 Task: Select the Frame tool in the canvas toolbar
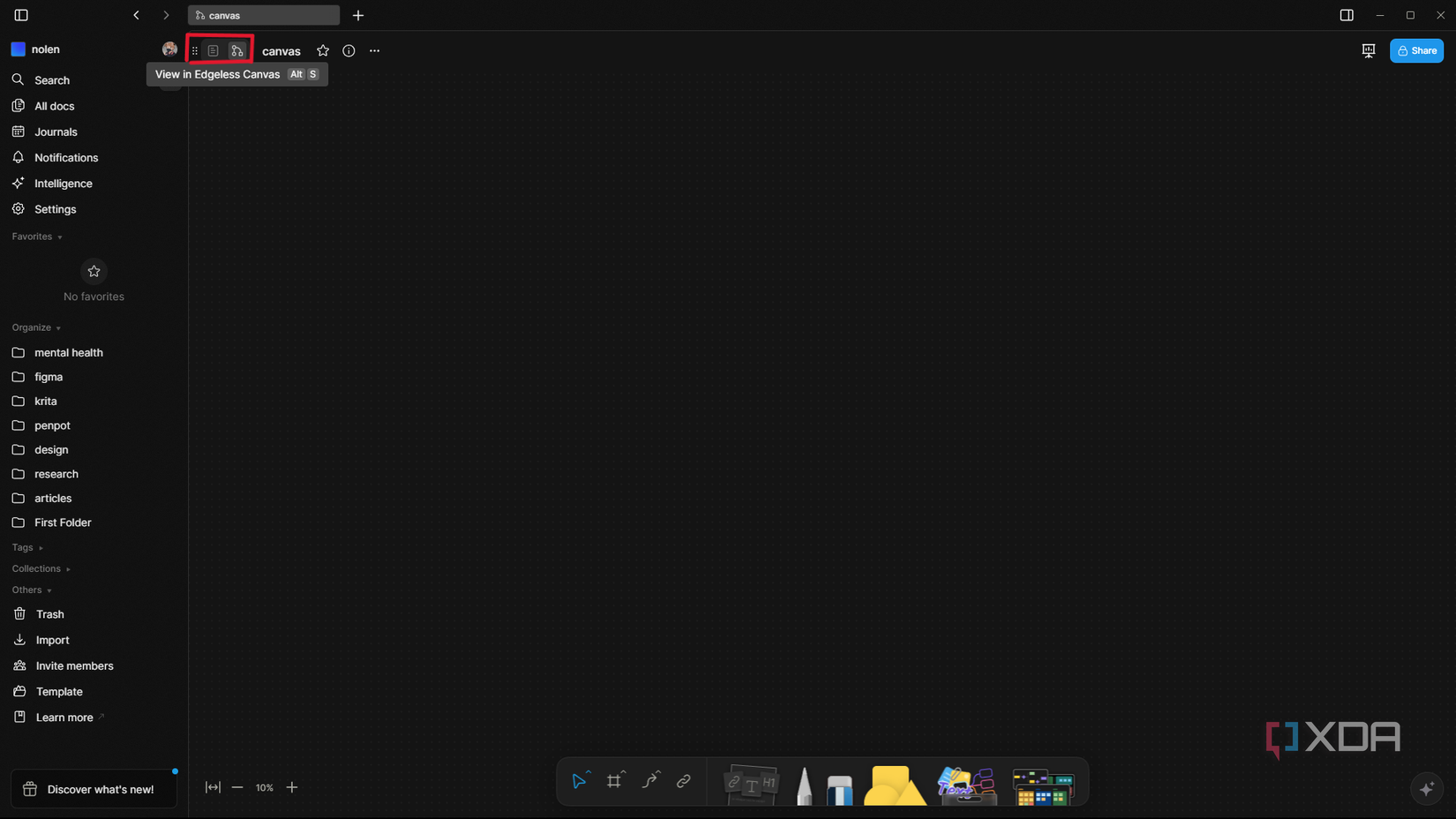pos(615,780)
